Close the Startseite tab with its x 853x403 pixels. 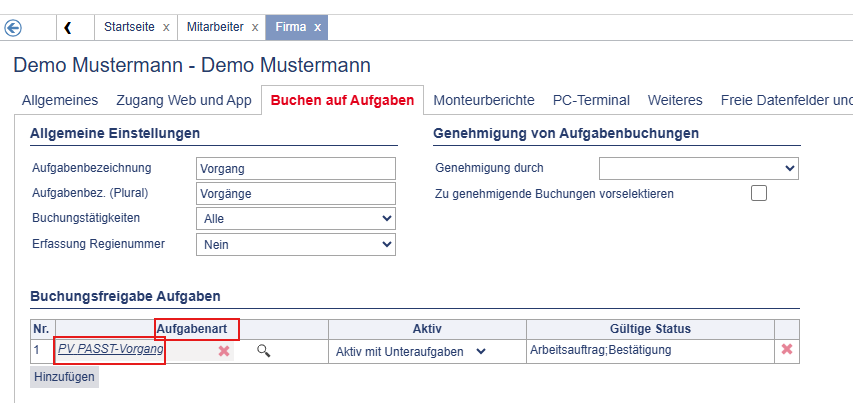coord(166,27)
